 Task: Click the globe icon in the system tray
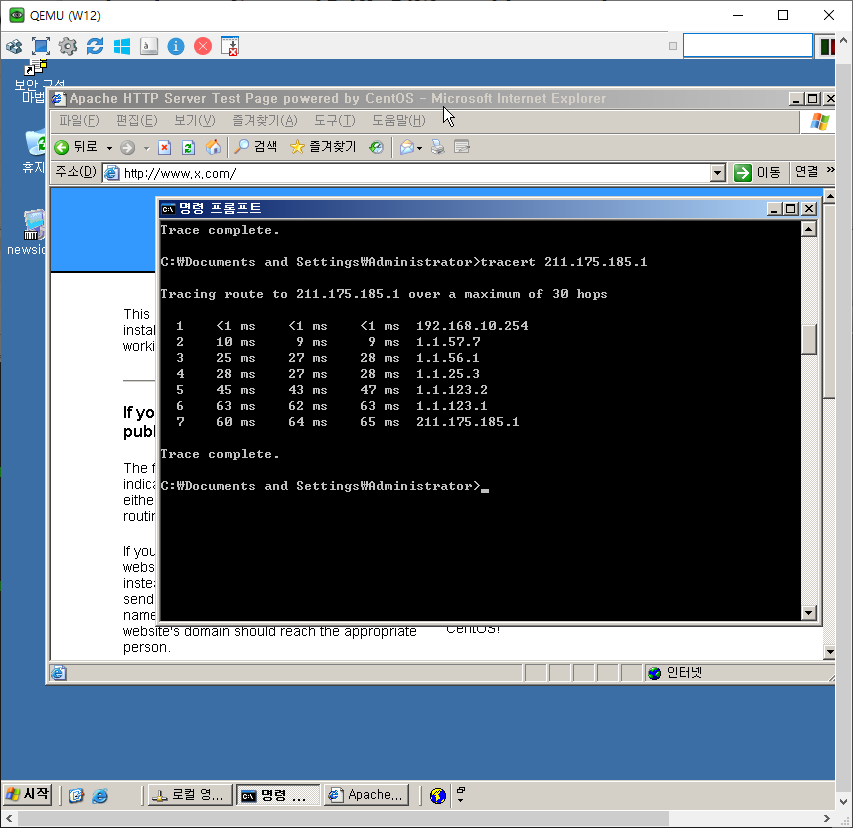[437, 795]
